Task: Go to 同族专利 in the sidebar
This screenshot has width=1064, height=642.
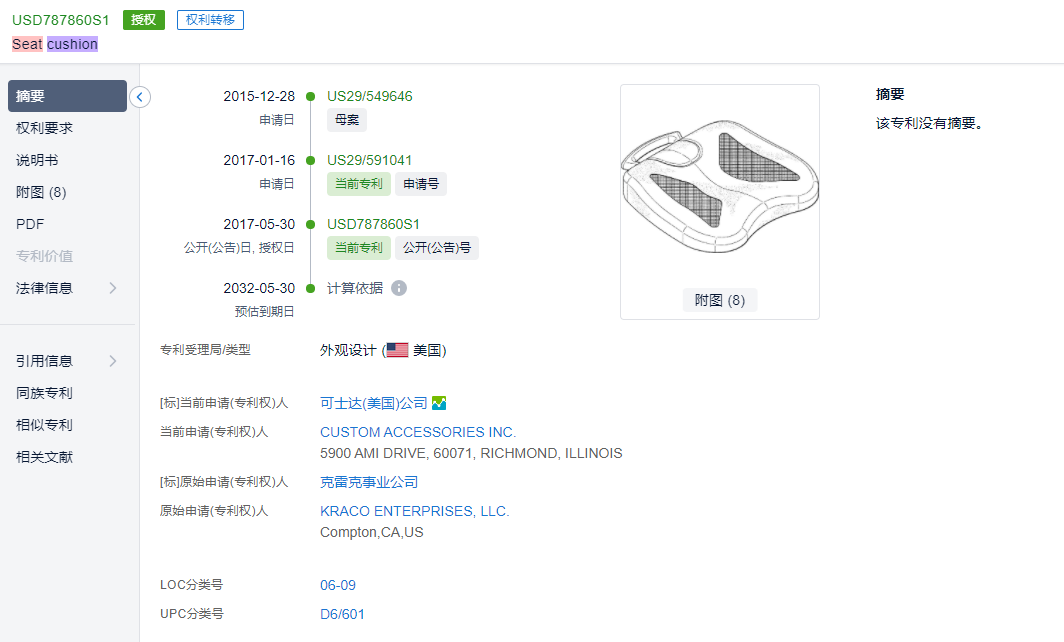Action: (x=44, y=393)
